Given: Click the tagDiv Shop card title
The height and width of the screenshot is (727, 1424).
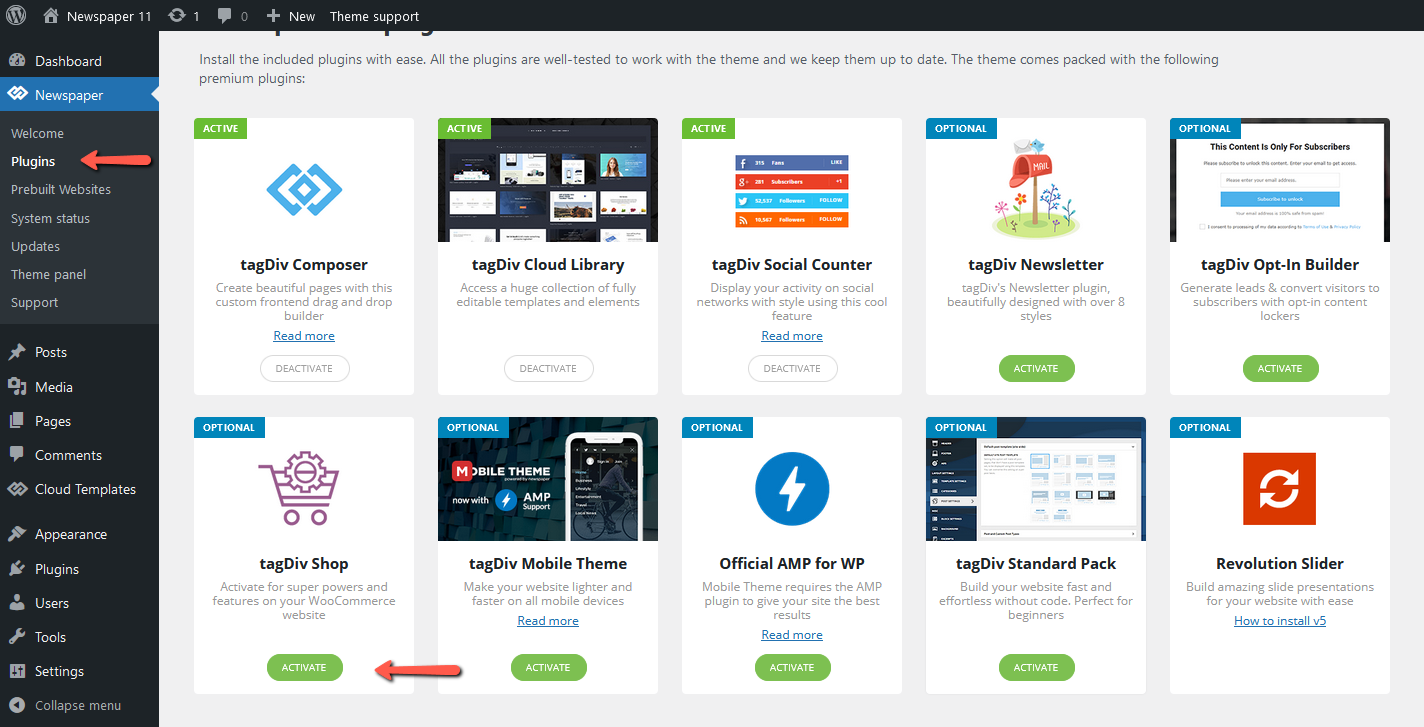Looking at the screenshot, I should click(x=304, y=564).
